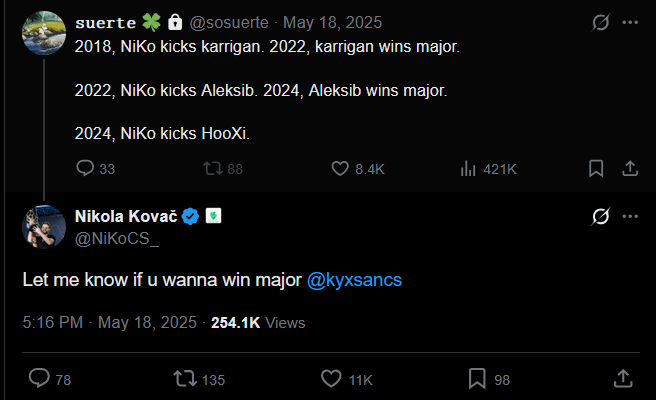Open the @NiKoCS_ profile handle
This screenshot has height=400, width=656.
(117, 238)
